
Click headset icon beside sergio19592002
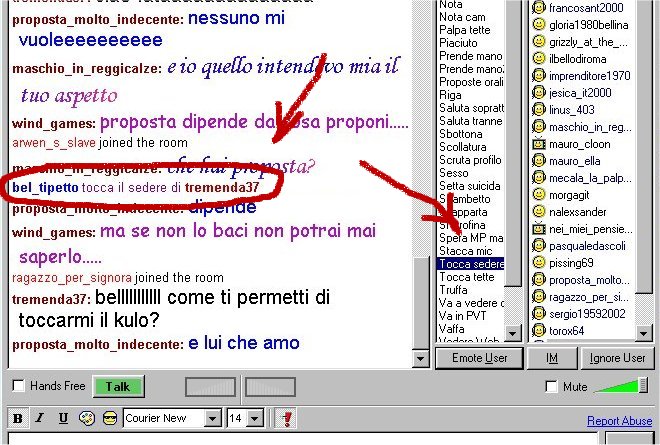point(539,313)
